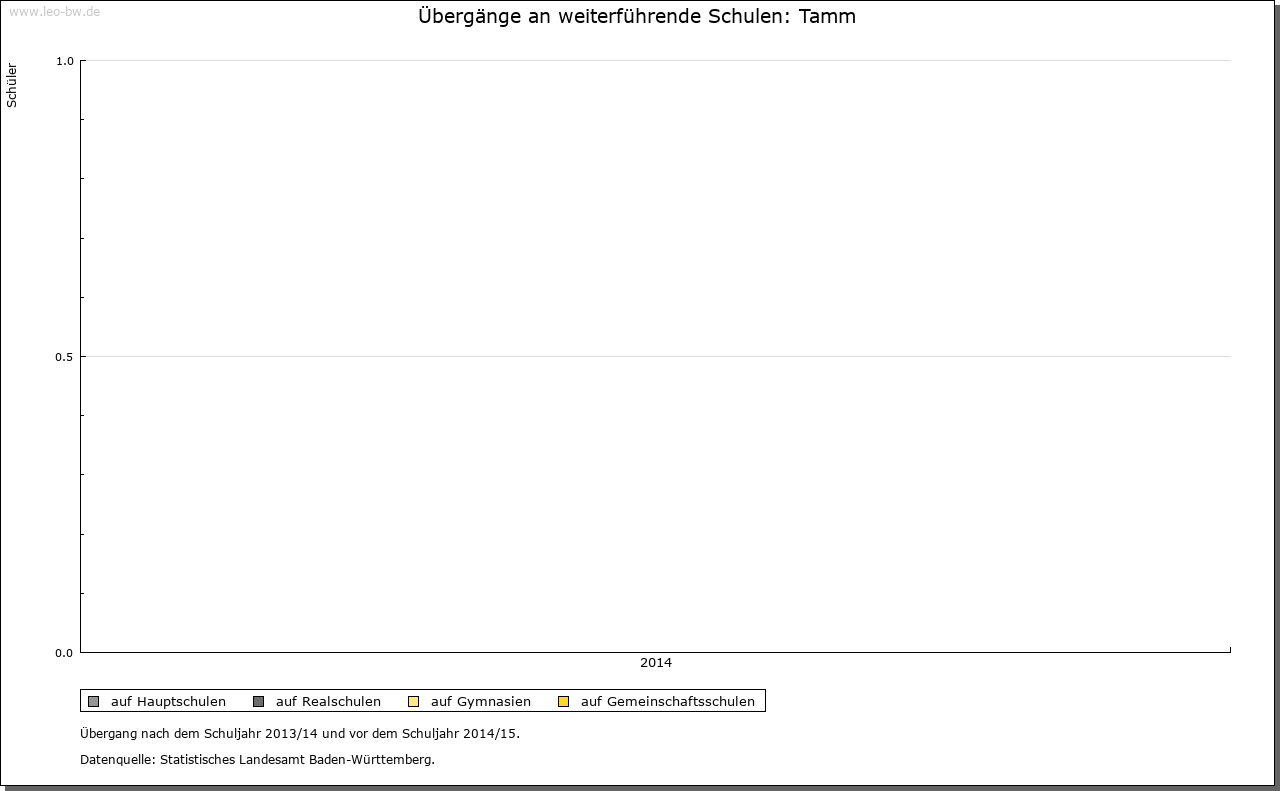Click the 'auf Hauptschulen' legend label
This screenshot has height=791, width=1280.
tap(168, 701)
